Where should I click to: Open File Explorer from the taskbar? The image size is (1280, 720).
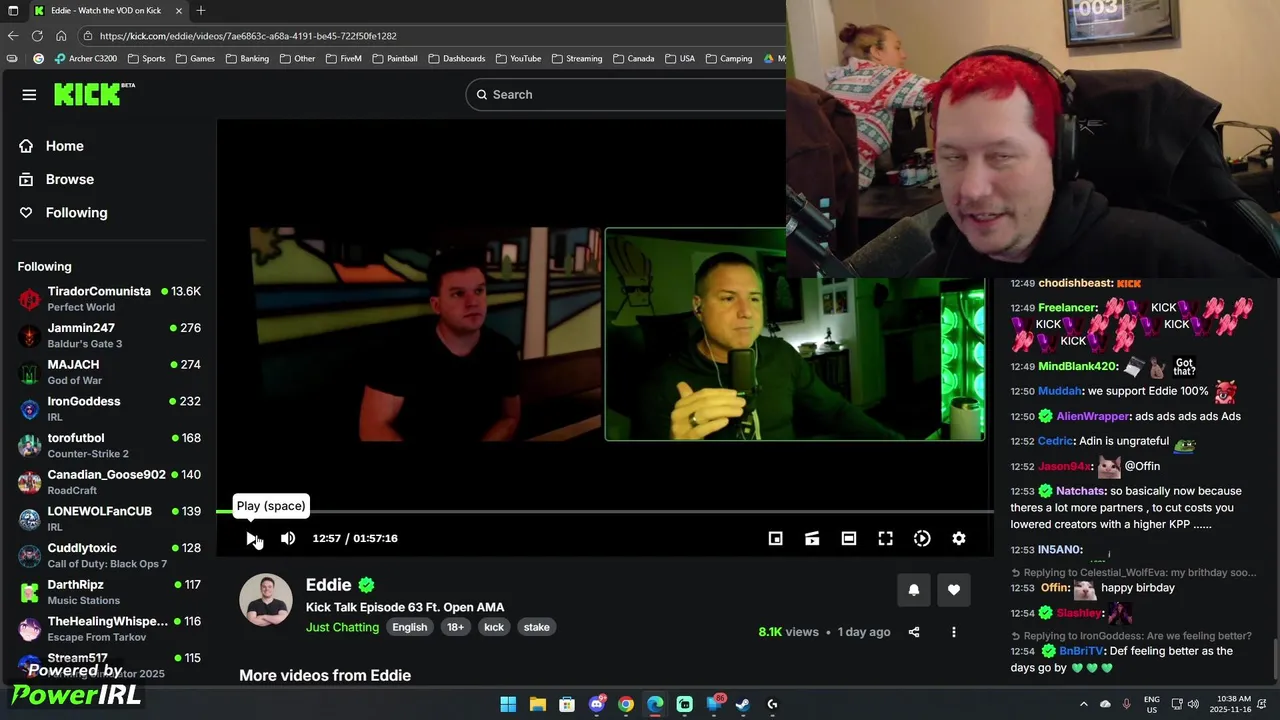[537, 704]
